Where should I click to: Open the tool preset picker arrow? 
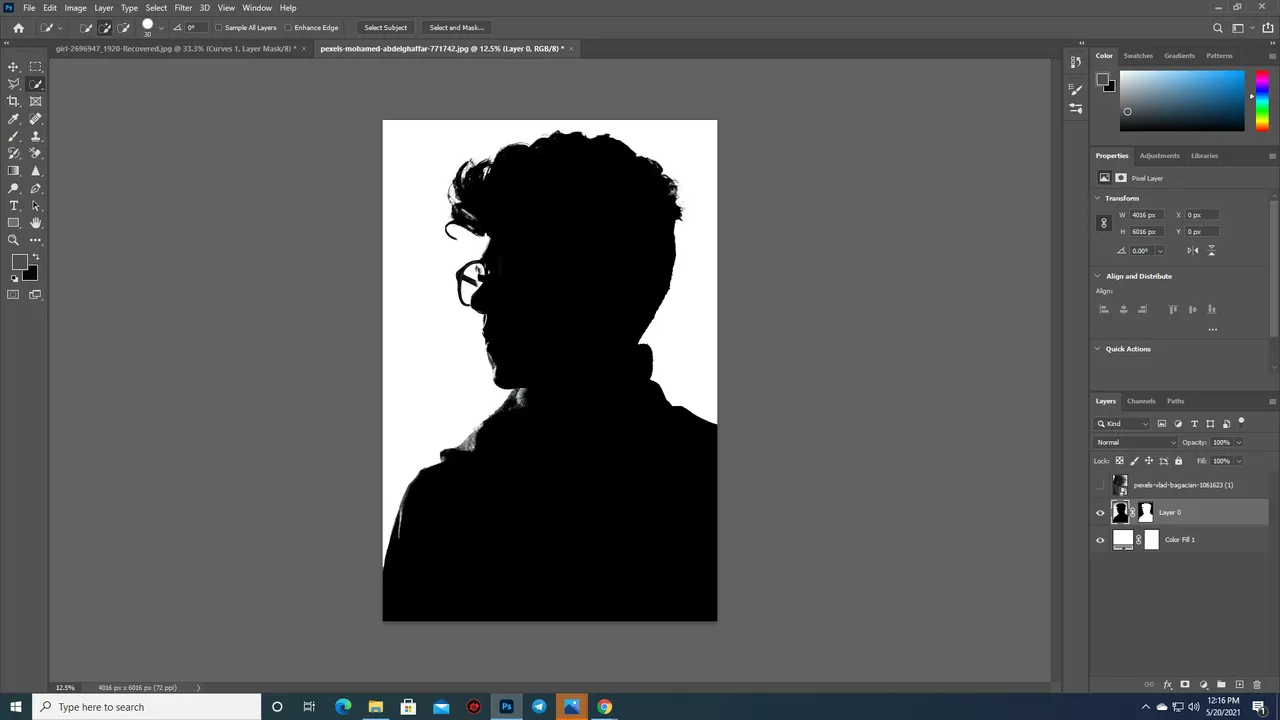pyautogui.click(x=60, y=28)
